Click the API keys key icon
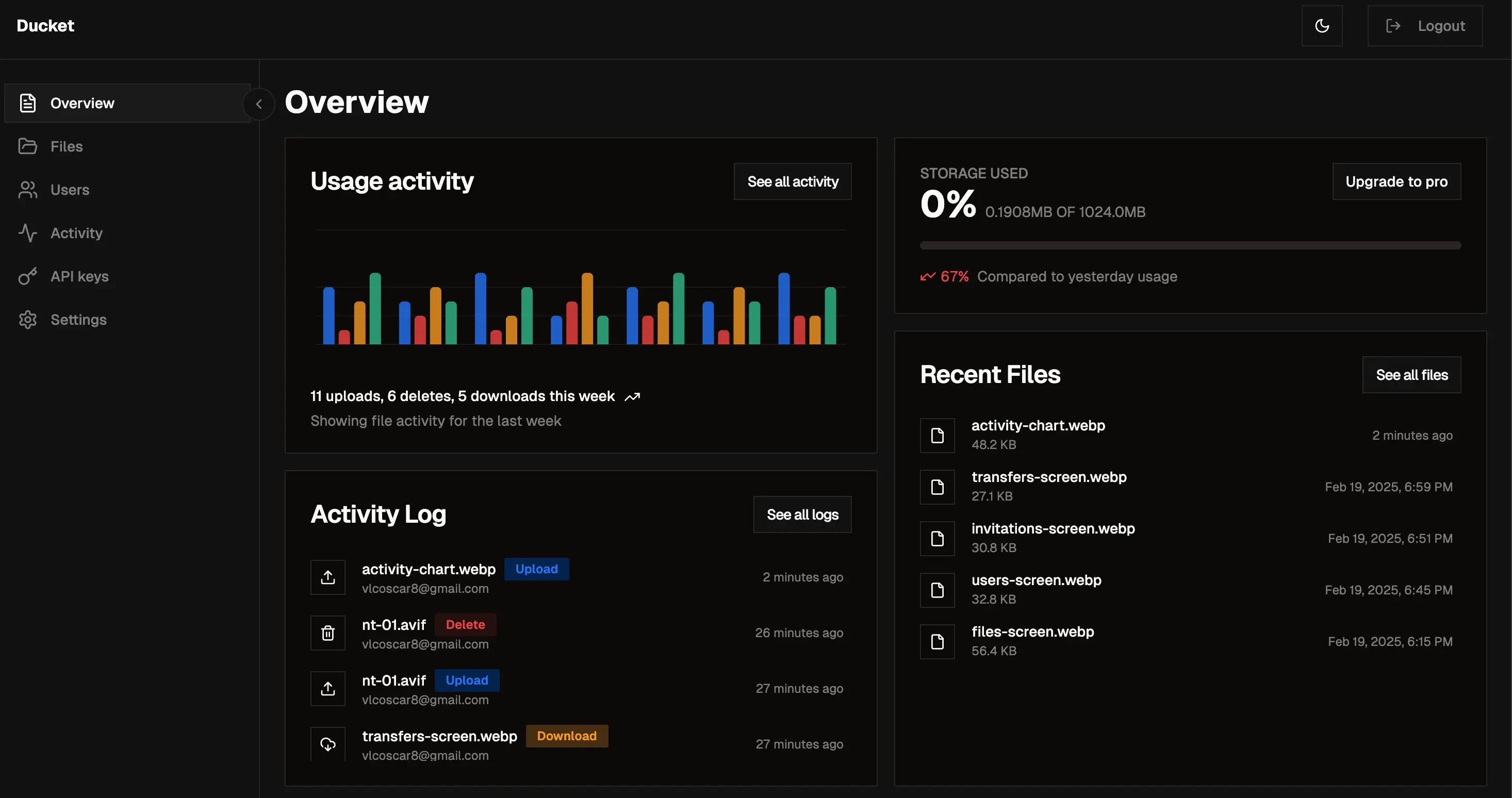Screen dimensions: 1512x798 pyautogui.click(x=27, y=276)
